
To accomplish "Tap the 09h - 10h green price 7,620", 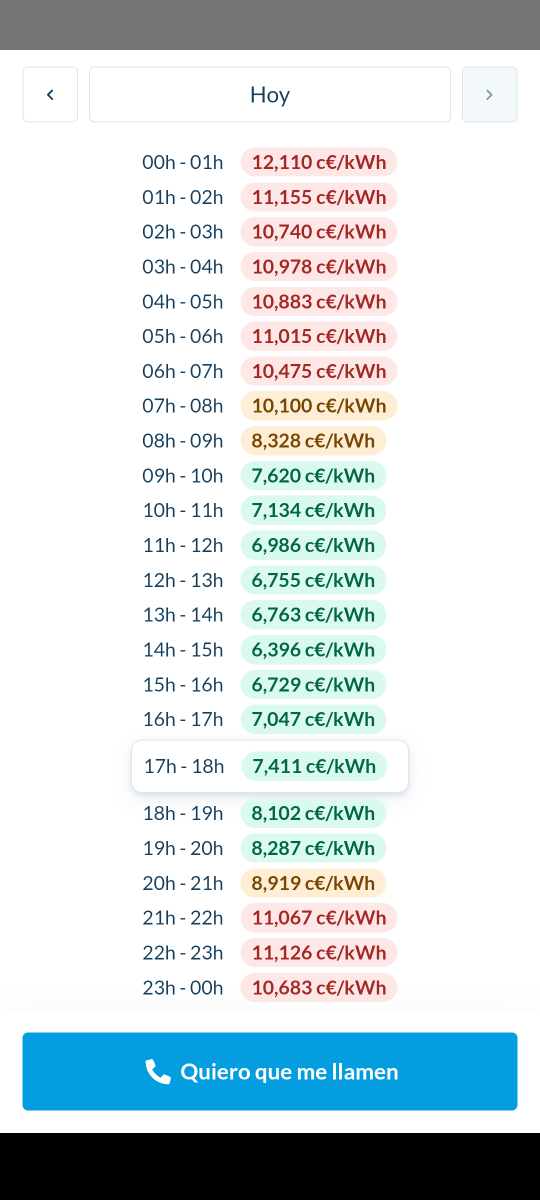I will [313, 476].
